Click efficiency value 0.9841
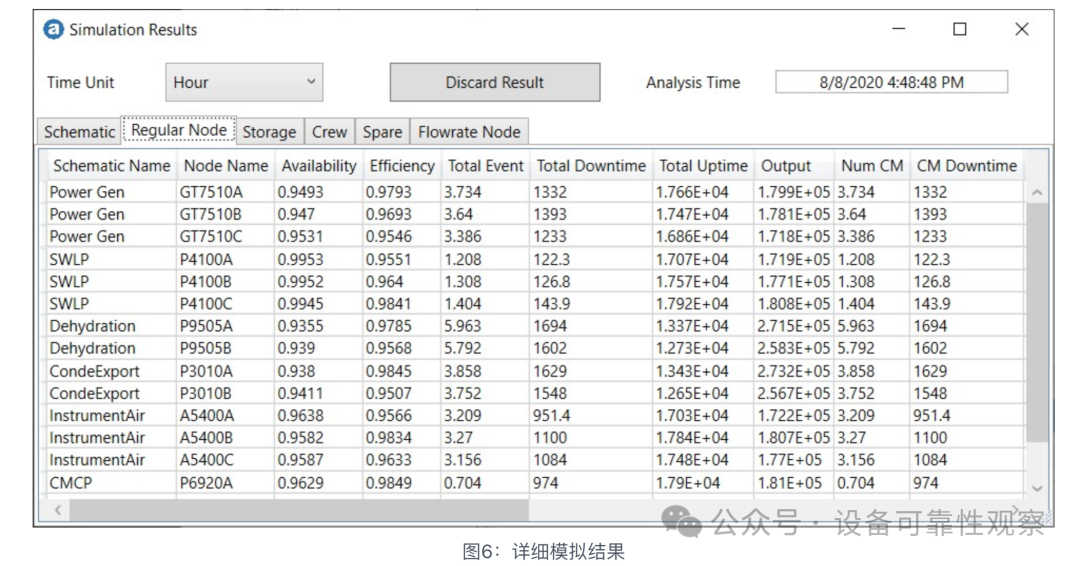The height and width of the screenshot is (566, 1080). [x=388, y=304]
